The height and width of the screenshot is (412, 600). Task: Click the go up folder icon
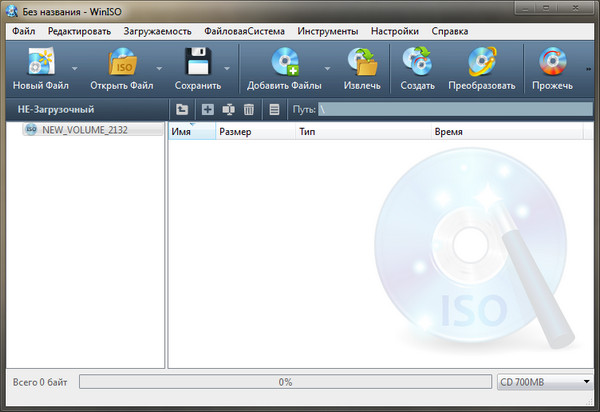pyautogui.click(x=182, y=109)
